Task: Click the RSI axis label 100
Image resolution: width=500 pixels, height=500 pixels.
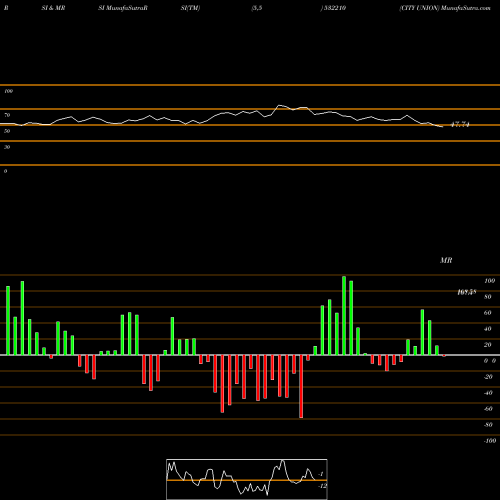Action: pos(8,91)
